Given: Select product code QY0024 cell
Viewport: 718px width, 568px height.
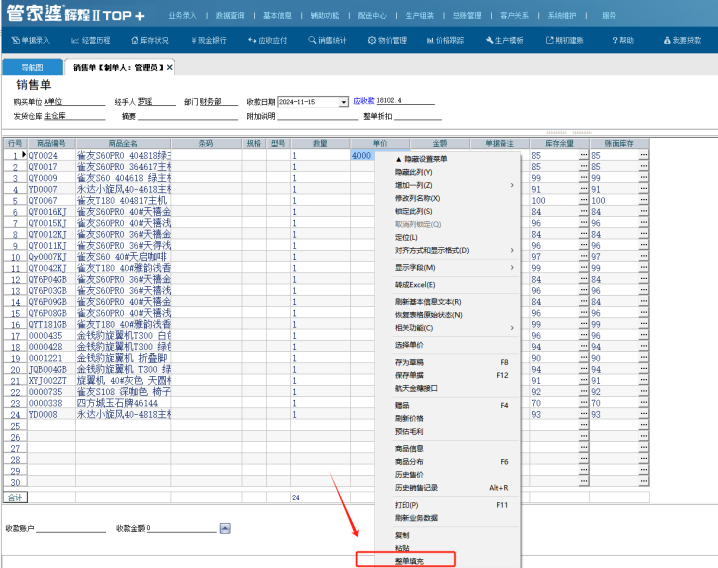Looking at the screenshot, I should 51,156.
